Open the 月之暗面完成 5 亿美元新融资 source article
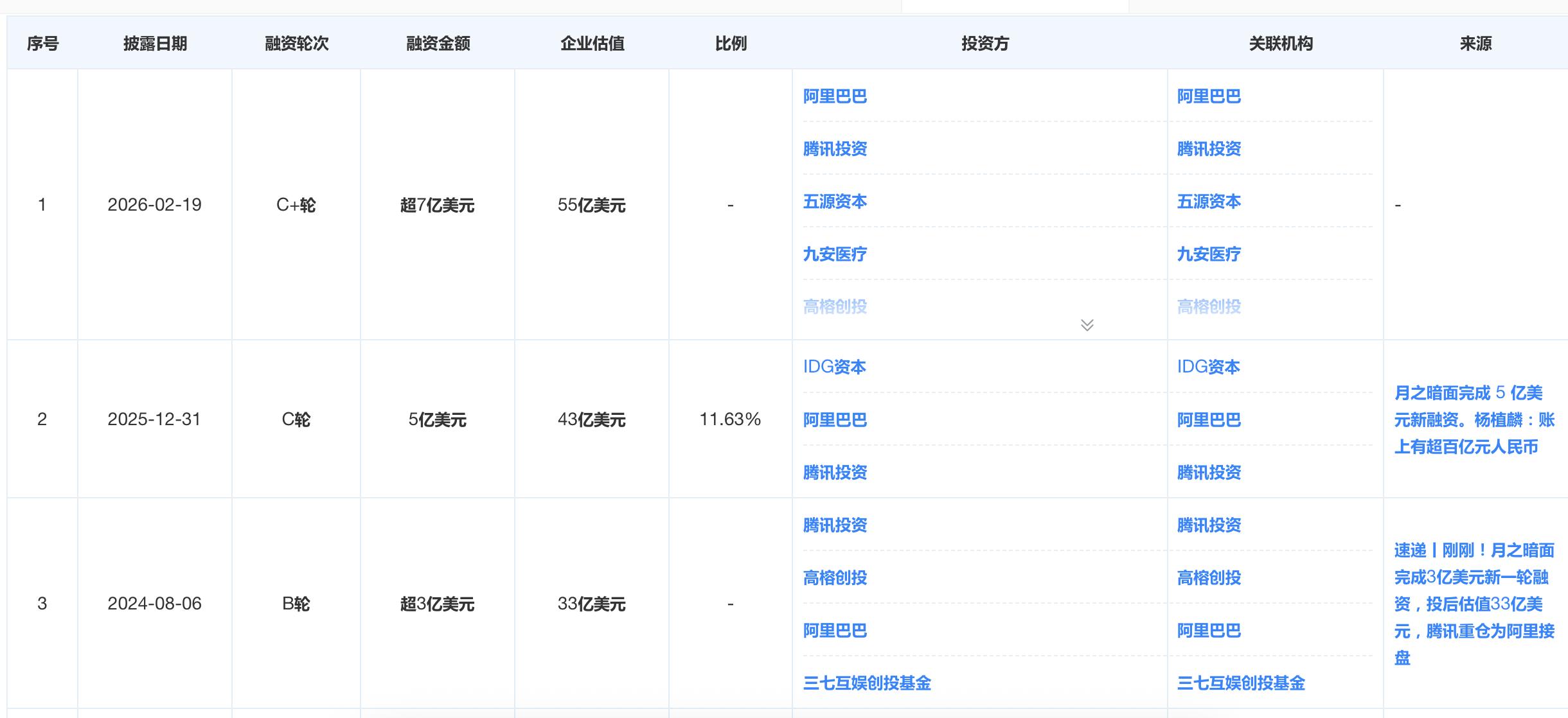 pos(1474,419)
